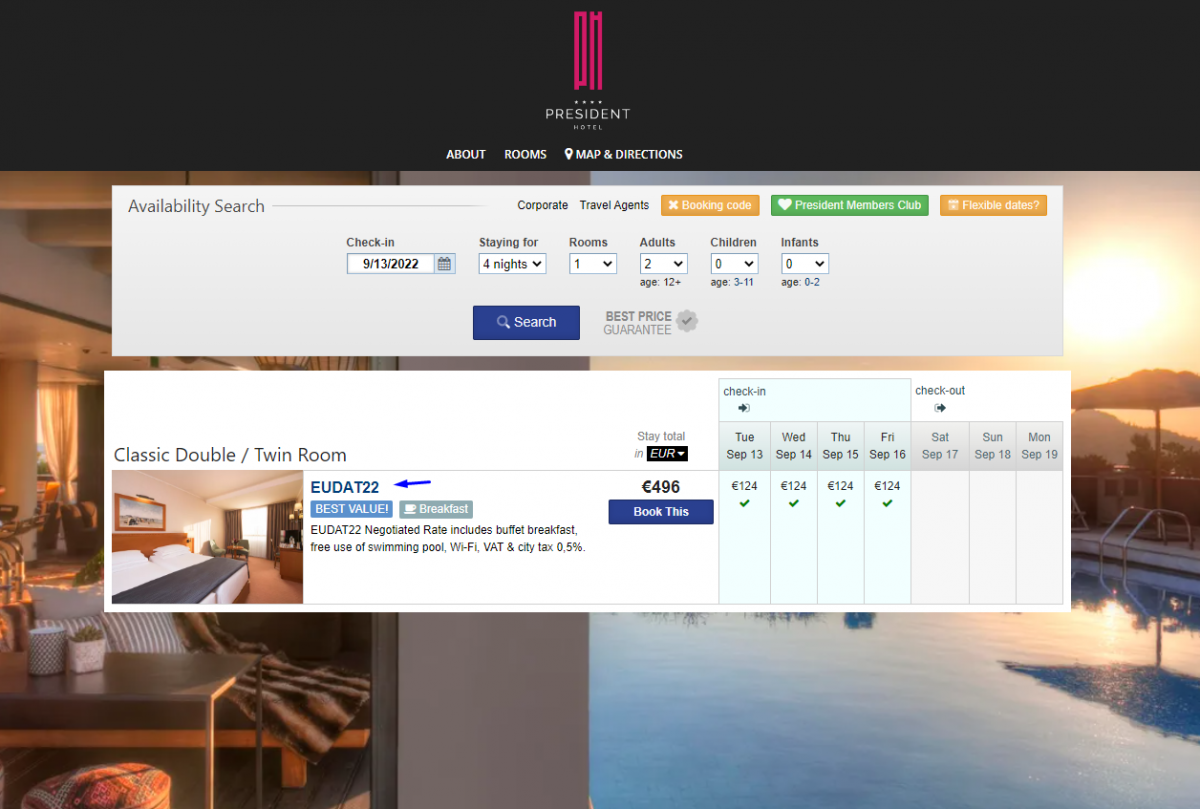Click the President Hotel logo

[x=588, y=70]
